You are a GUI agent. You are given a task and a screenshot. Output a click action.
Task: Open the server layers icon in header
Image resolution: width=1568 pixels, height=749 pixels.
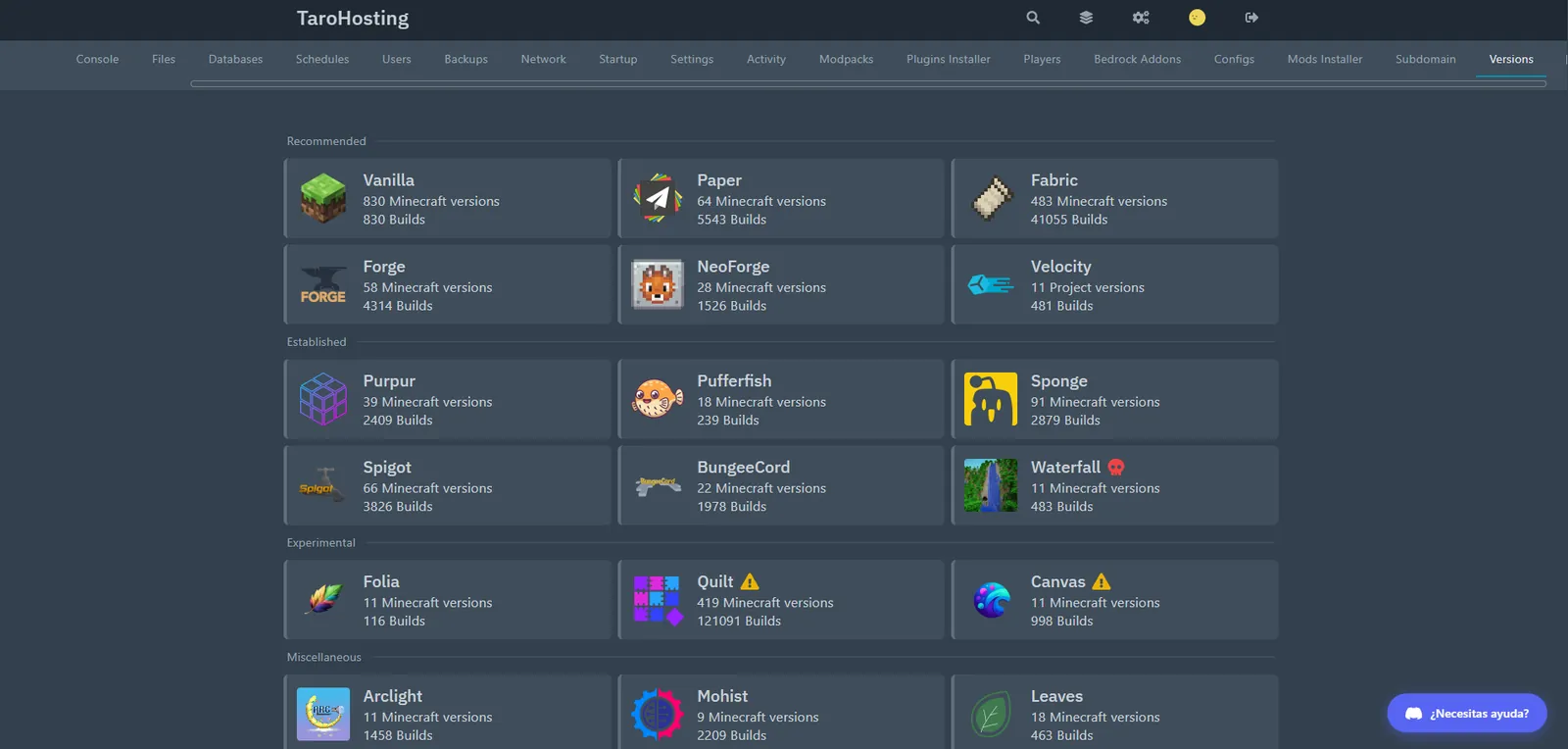[1086, 18]
